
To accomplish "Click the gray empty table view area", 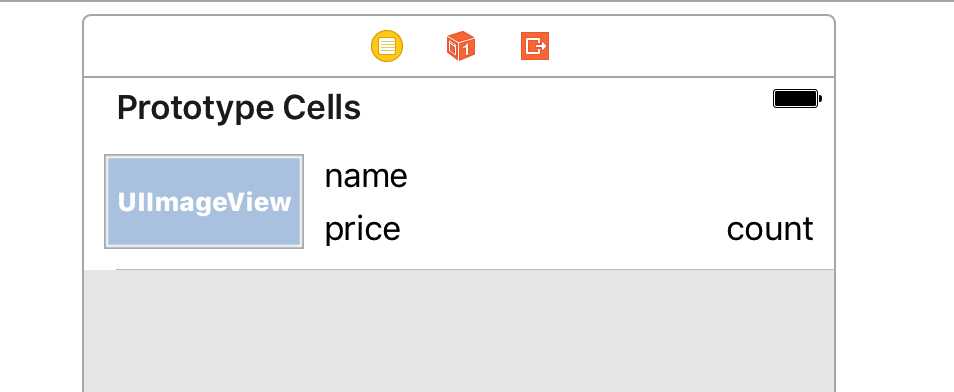I will click(459, 331).
